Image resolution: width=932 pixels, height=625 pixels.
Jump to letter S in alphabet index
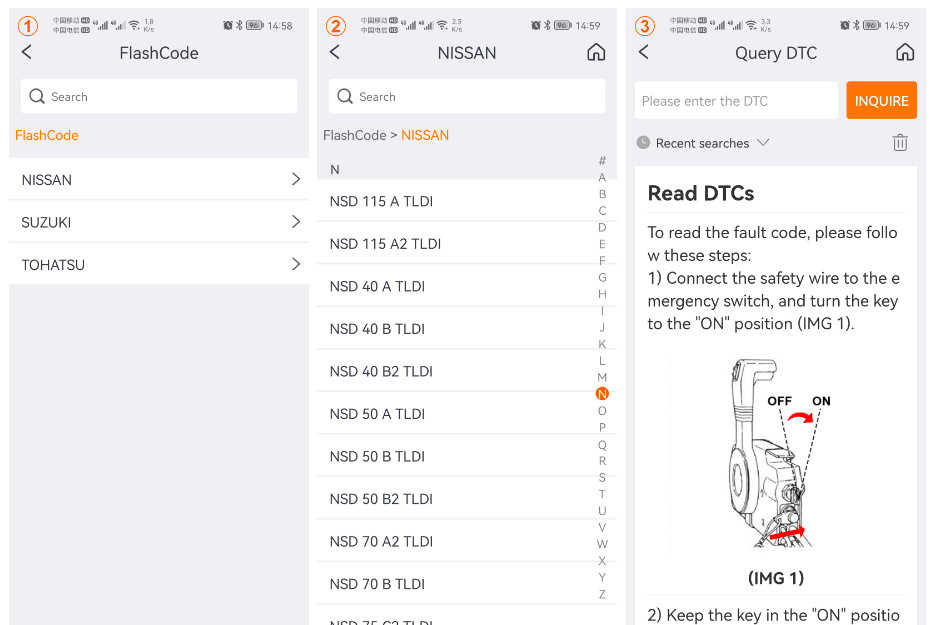(602, 477)
